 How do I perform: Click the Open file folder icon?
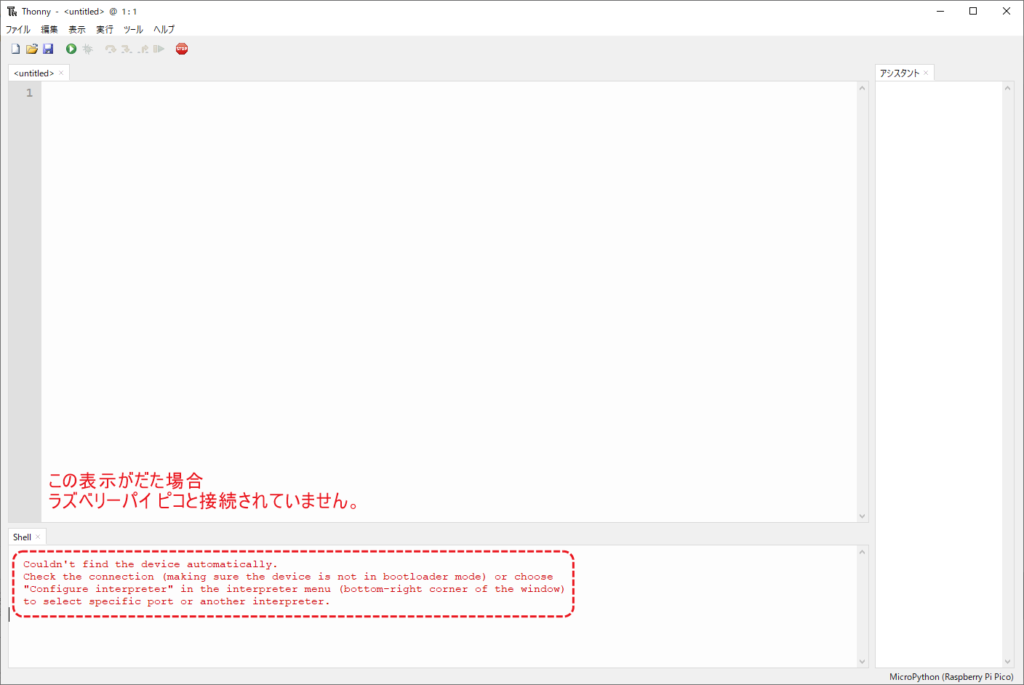(31, 49)
